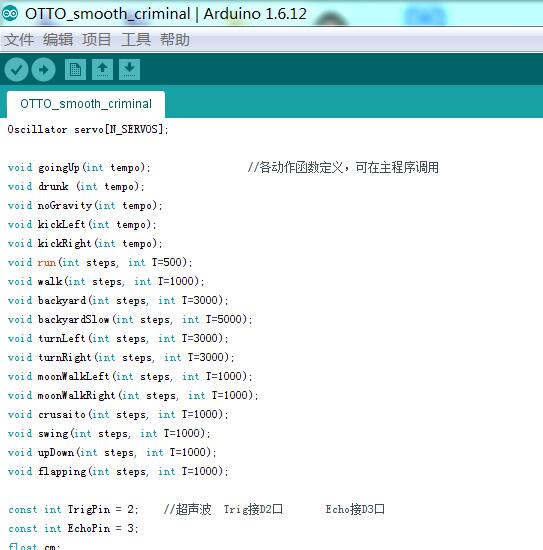543x550 pixels.
Task: Click the upDown function declaration
Action: 112,452
